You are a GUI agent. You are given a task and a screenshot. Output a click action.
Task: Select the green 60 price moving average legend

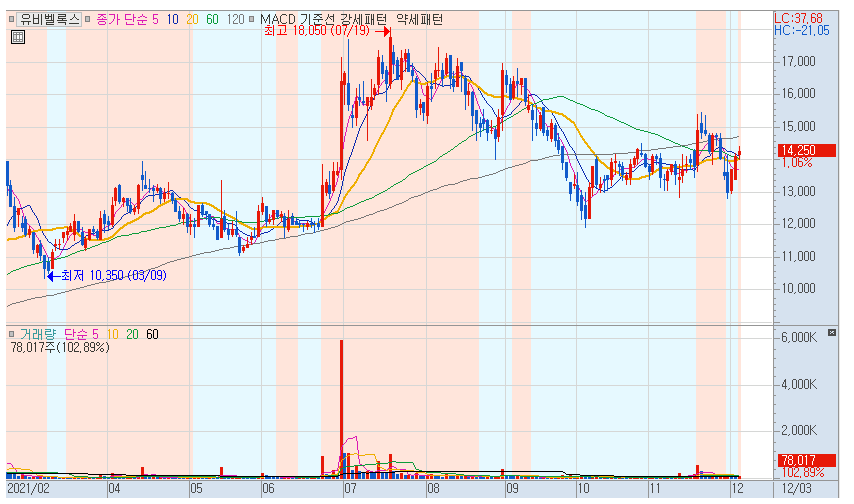(212, 20)
